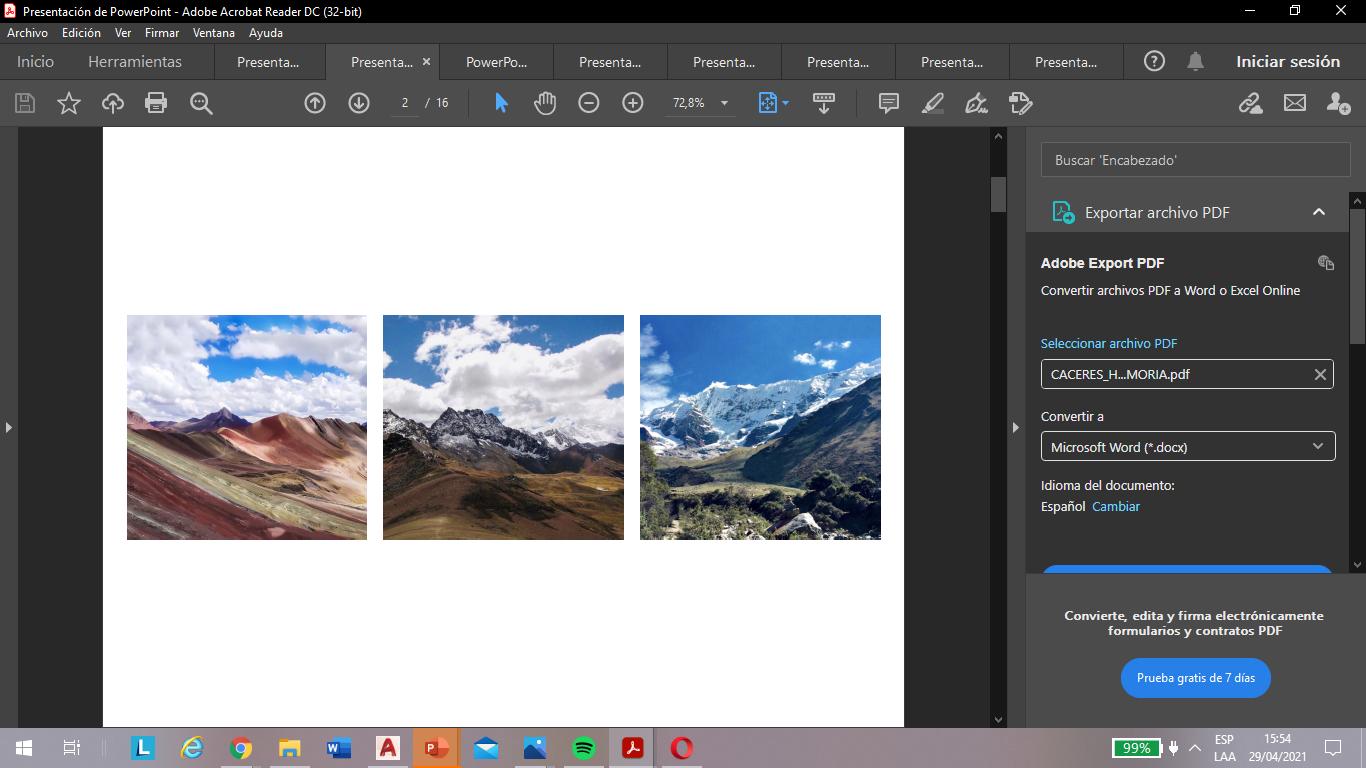Screen dimensions: 1366x768
Task: Open the Firmar menu
Action: tap(162, 33)
